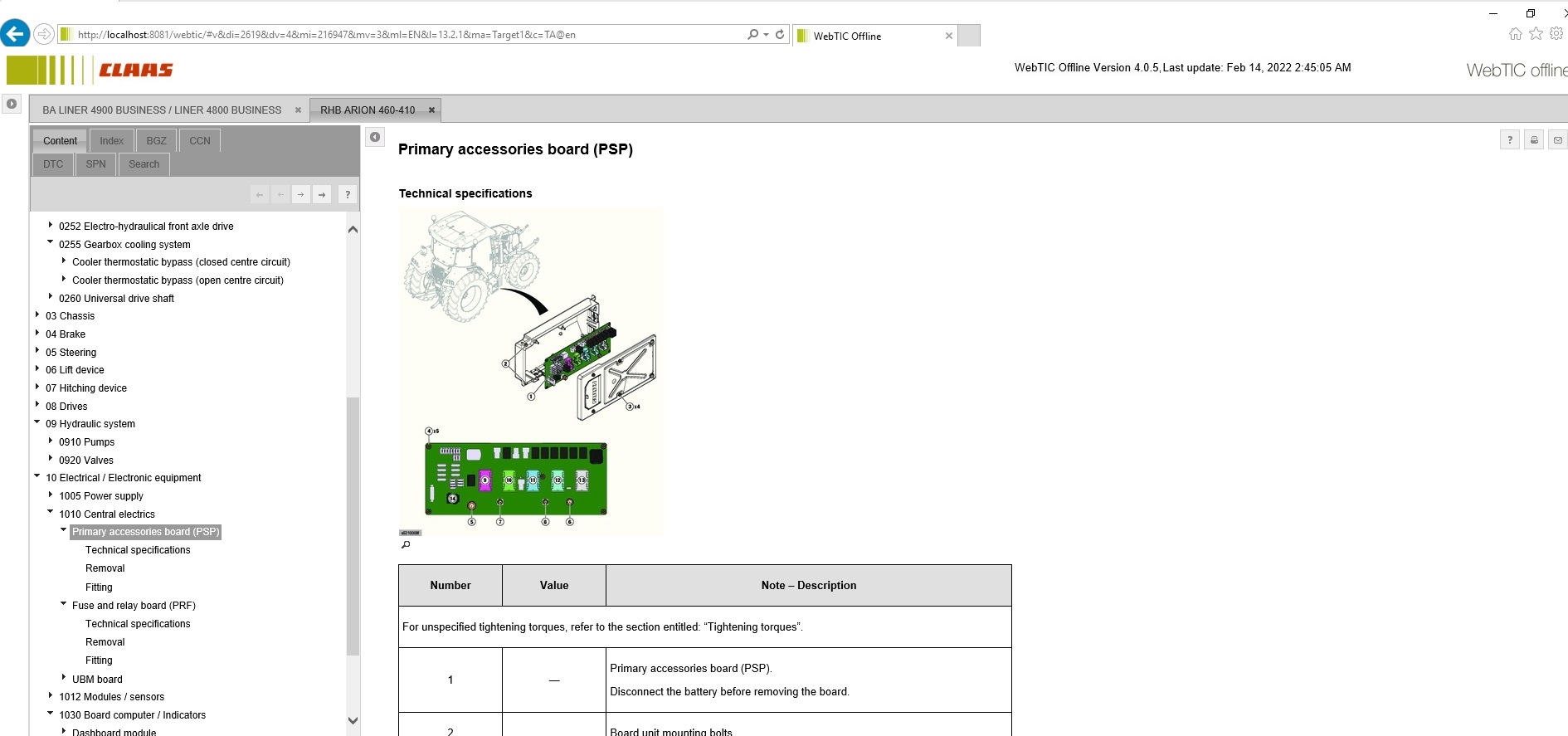Viewport: 1568px width, 736px height.
Task: Click the email envelope icon at top right
Action: tap(1558, 139)
